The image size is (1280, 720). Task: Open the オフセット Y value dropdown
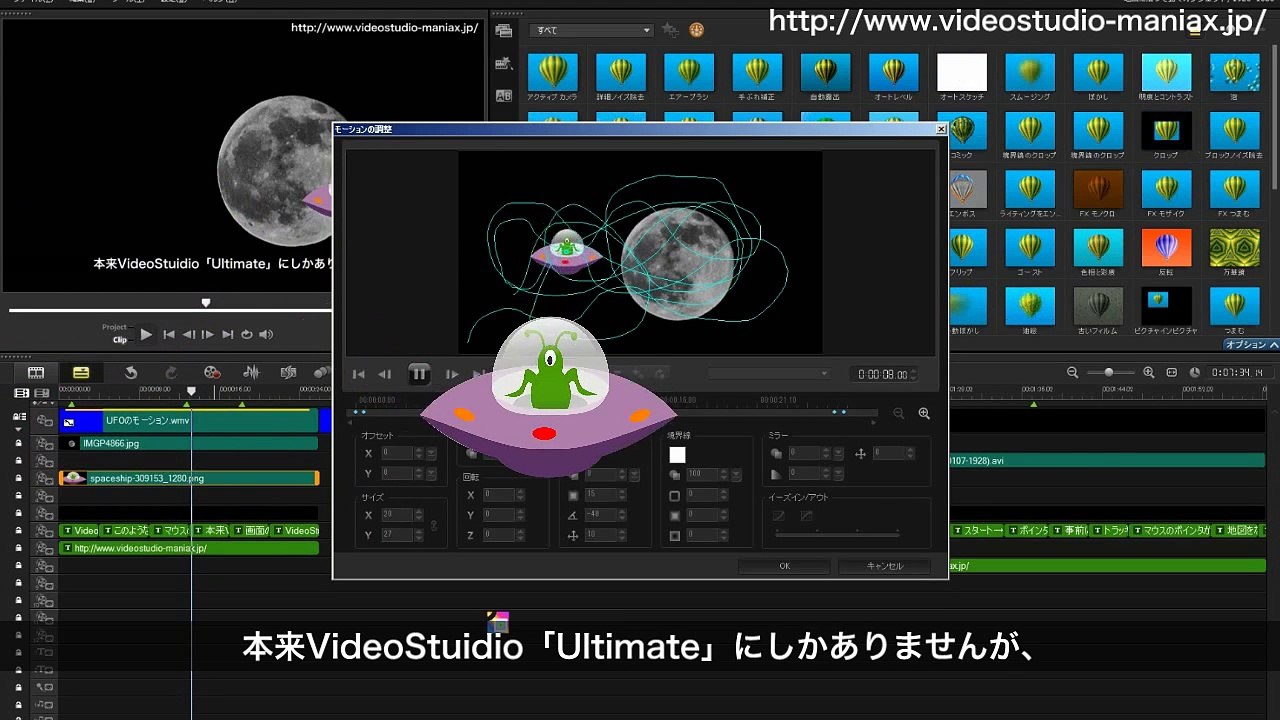[x=432, y=473]
